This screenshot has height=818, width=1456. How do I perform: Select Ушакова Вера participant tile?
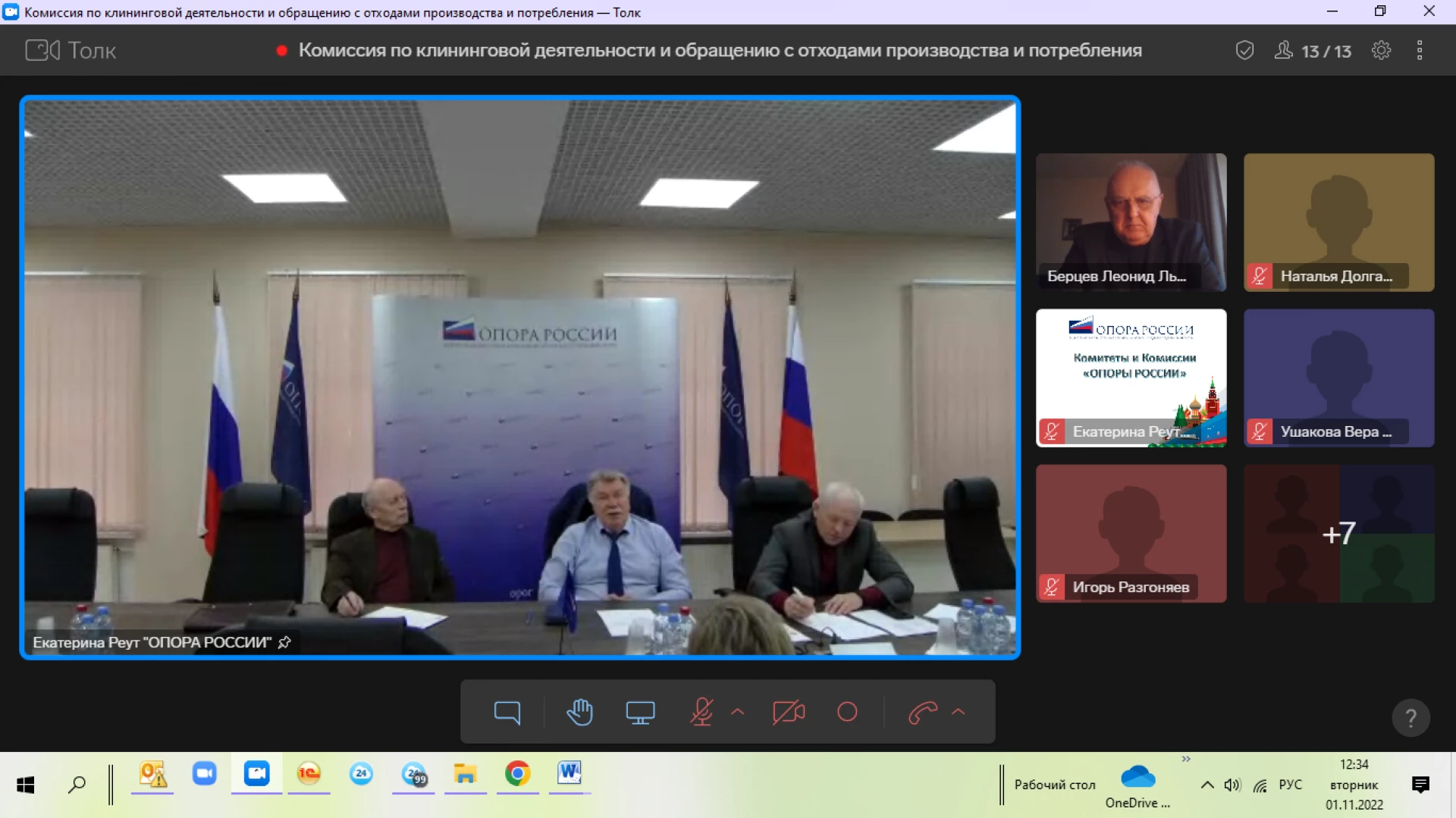click(1338, 378)
